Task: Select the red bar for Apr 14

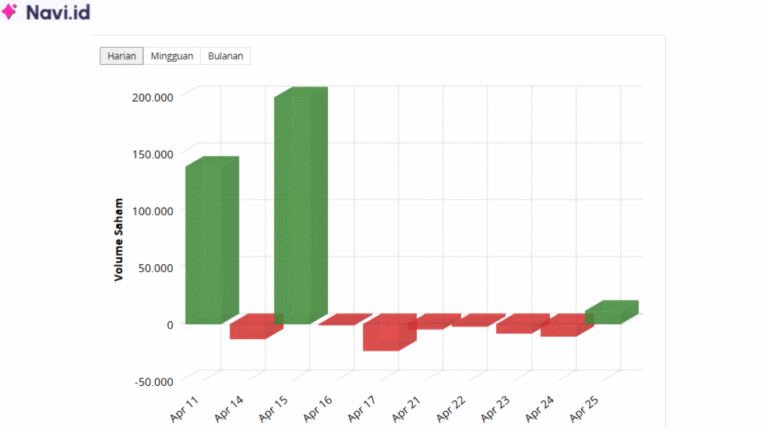Action: point(250,328)
